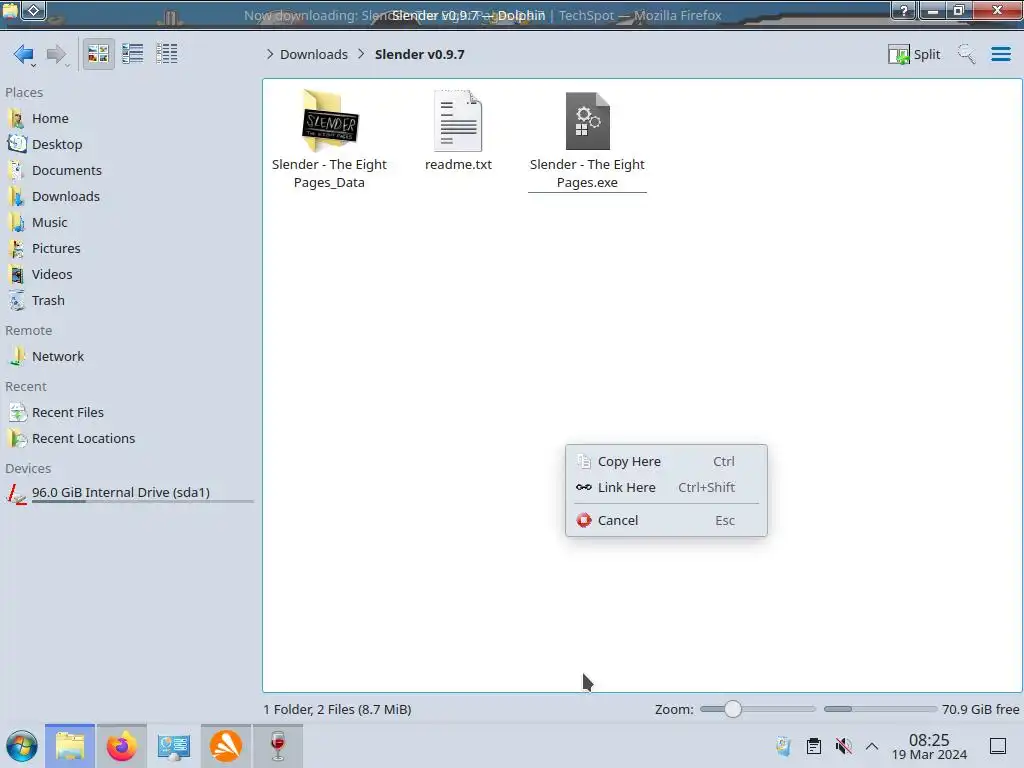Screen dimensions: 1024x768
Task: Adjust the Zoom slider handle
Action: tap(733, 709)
